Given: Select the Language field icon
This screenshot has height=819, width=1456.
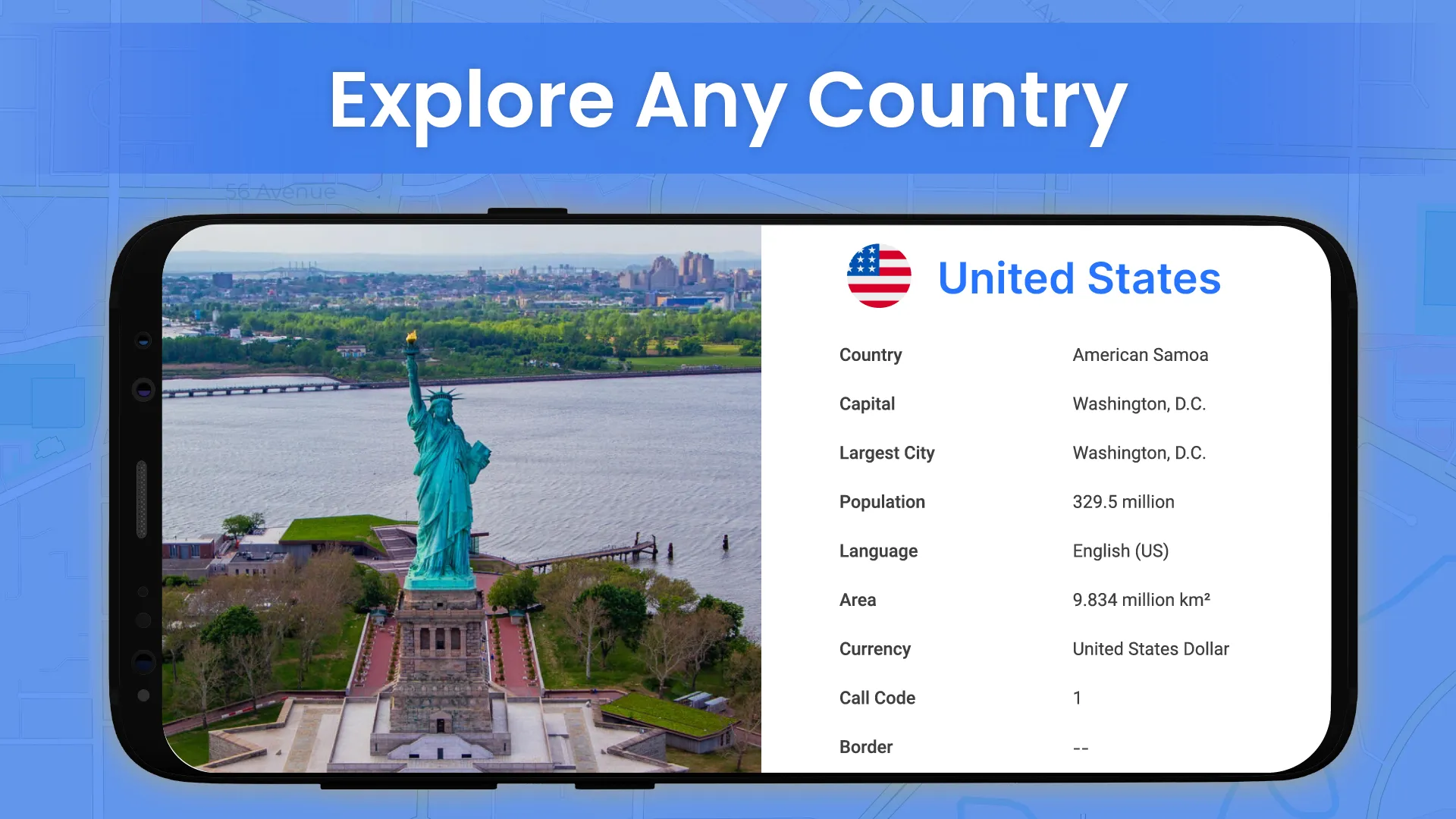Looking at the screenshot, I should coord(879,551).
